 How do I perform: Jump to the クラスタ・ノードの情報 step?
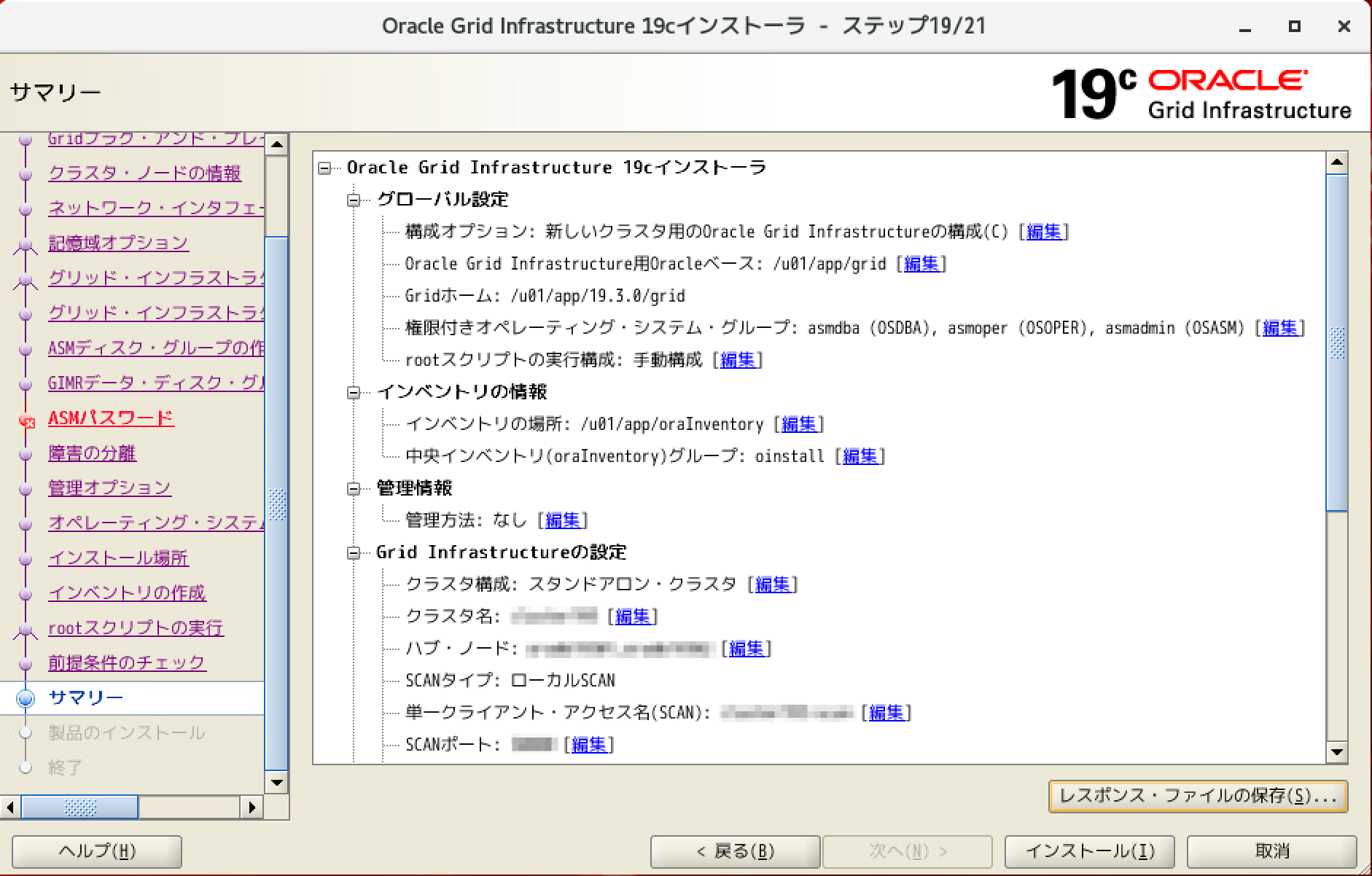(144, 173)
